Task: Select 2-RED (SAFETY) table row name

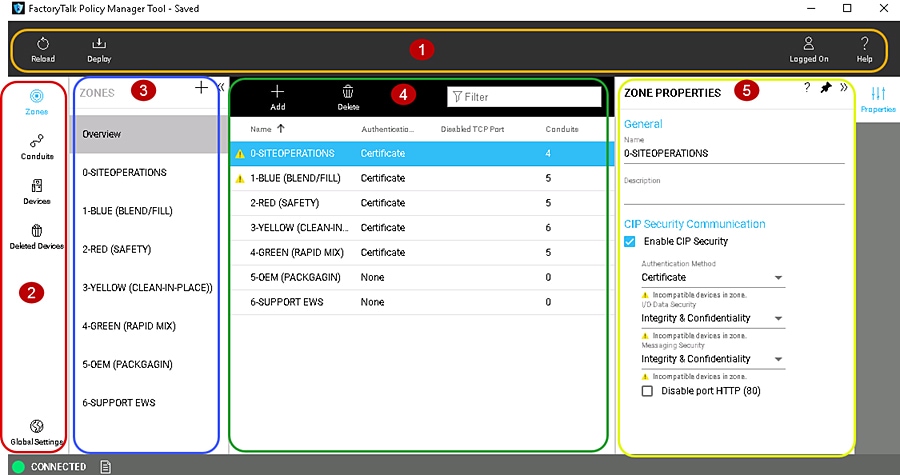Action: pyautogui.click(x=285, y=203)
